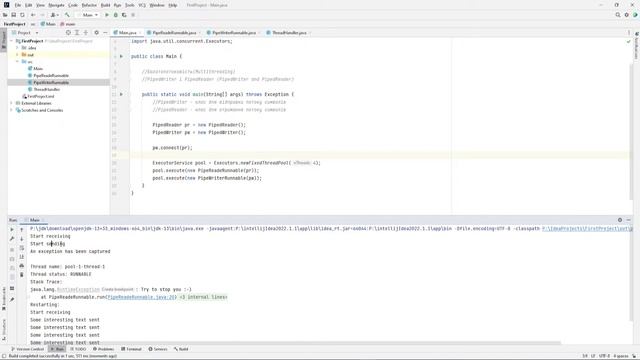The image size is (640, 360).
Task: Click the green inspection checkmark in editor
Action: pos(629,42)
